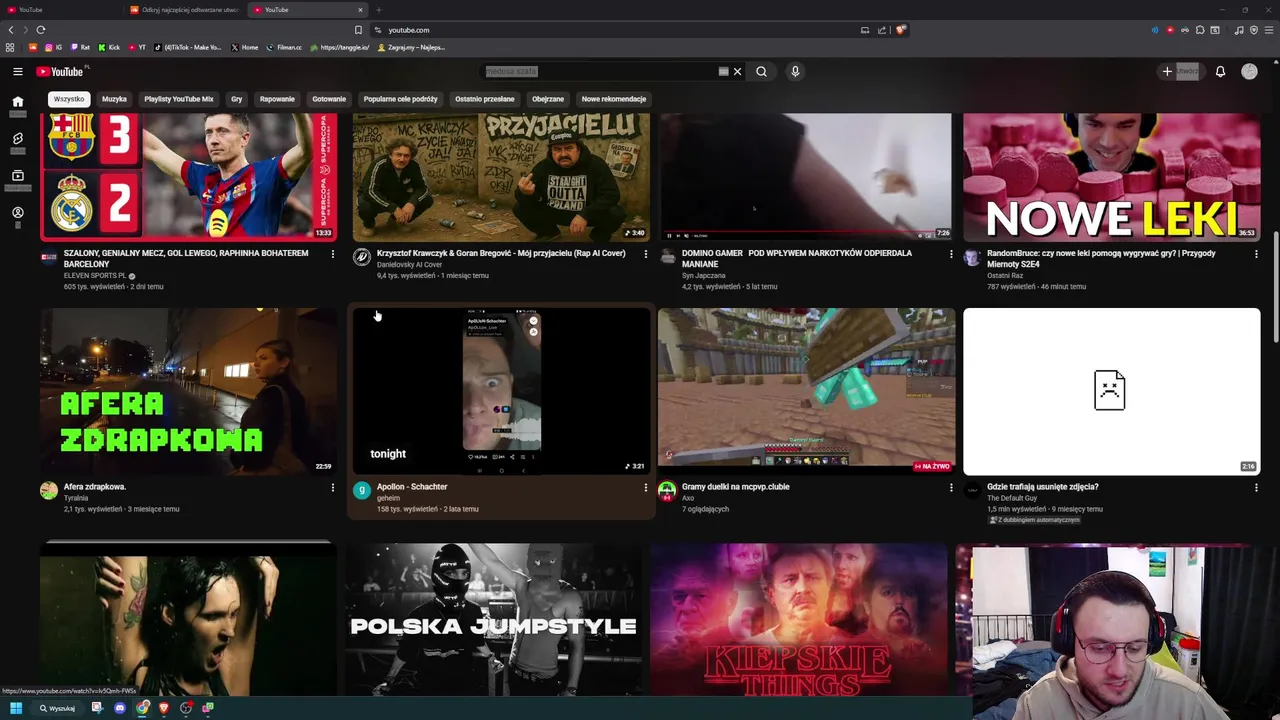Open more options for 'Gdzie trafiają usunięte zdjęcia?'

click(x=1256, y=487)
